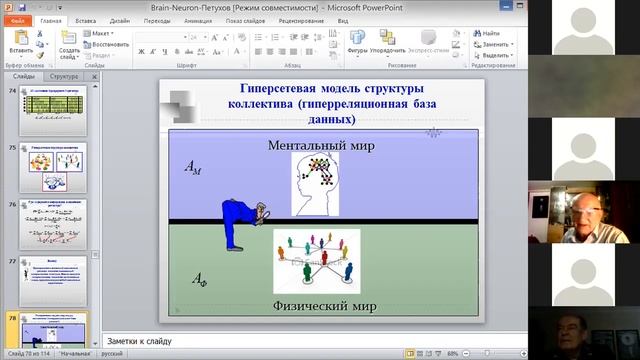Toggle text Shadow formatting

(x=177, y=52)
